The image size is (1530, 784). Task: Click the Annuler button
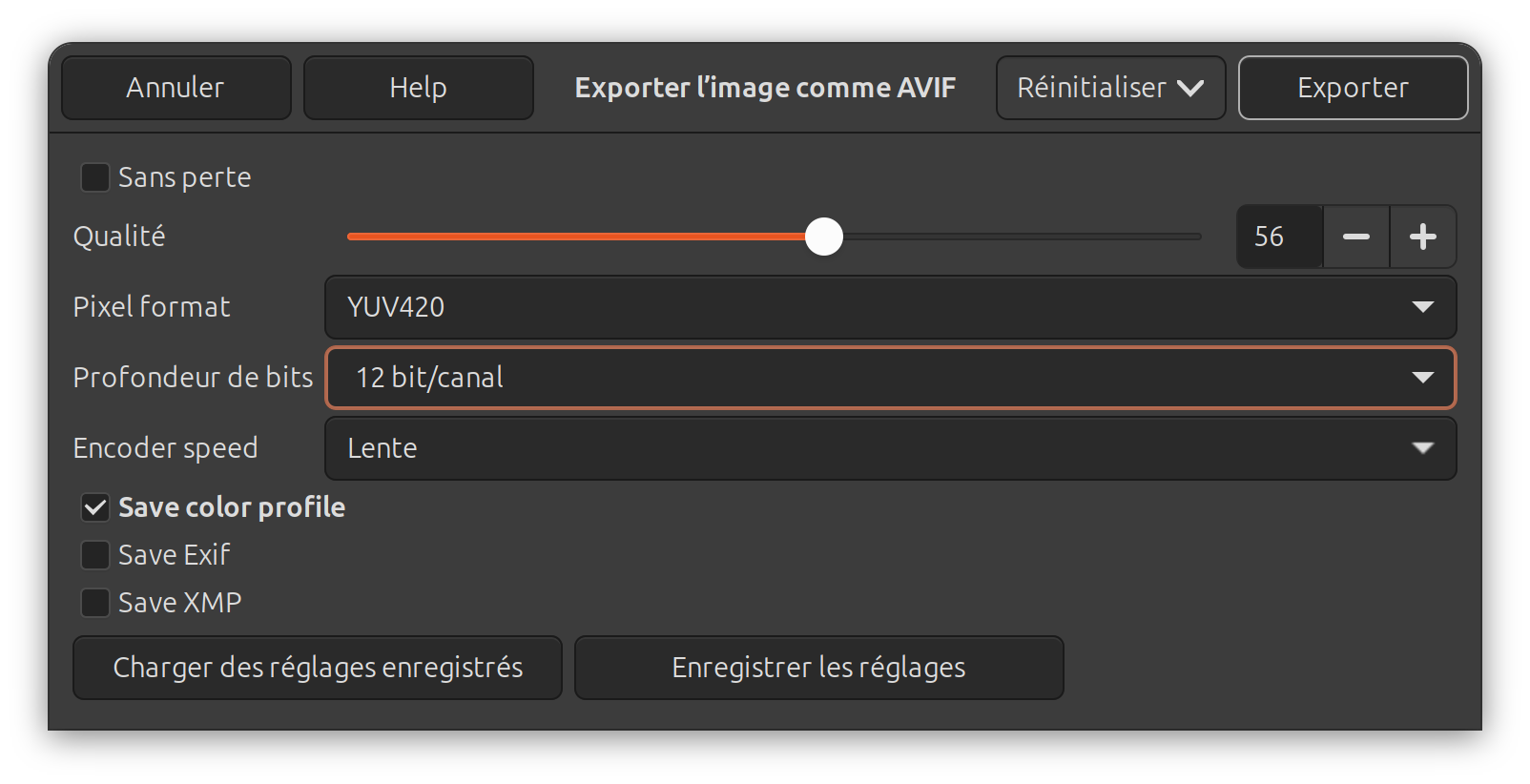[176, 88]
